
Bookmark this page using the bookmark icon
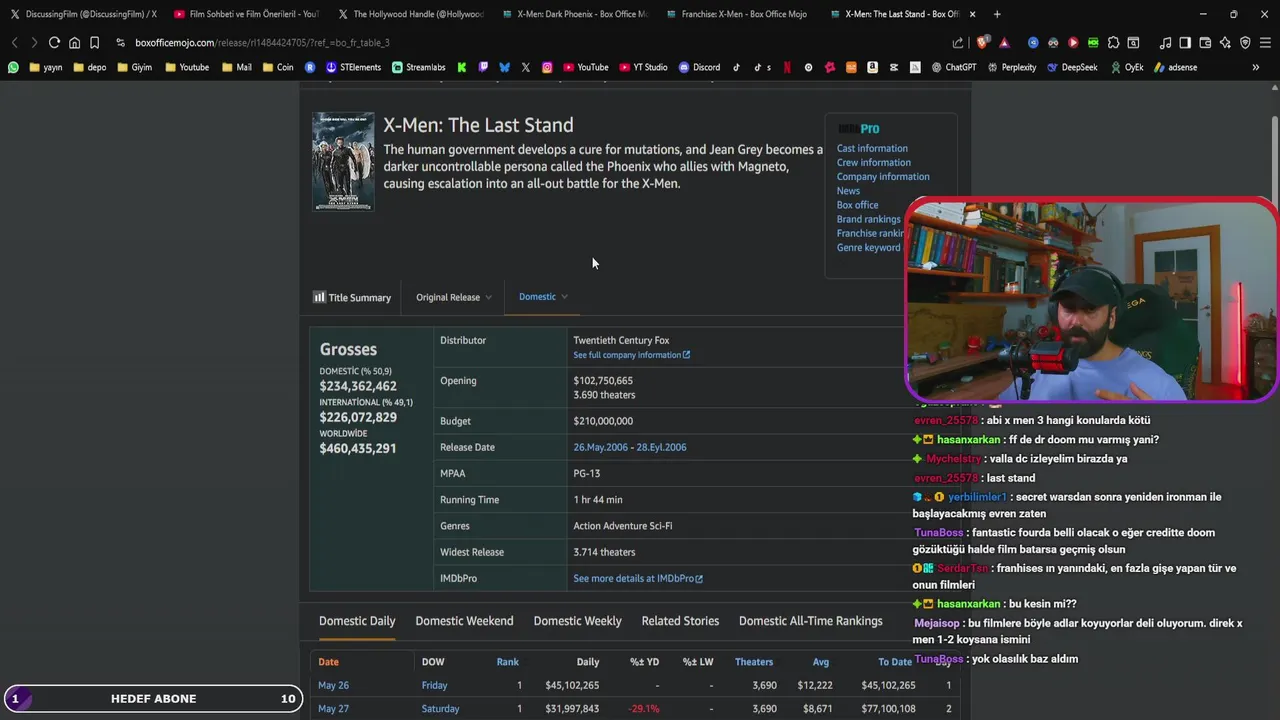pyautogui.click(x=94, y=43)
